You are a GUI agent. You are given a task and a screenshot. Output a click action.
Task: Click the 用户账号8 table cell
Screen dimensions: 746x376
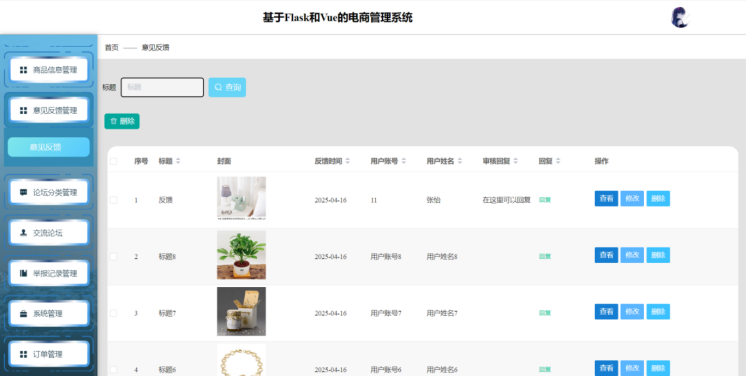(x=386, y=257)
